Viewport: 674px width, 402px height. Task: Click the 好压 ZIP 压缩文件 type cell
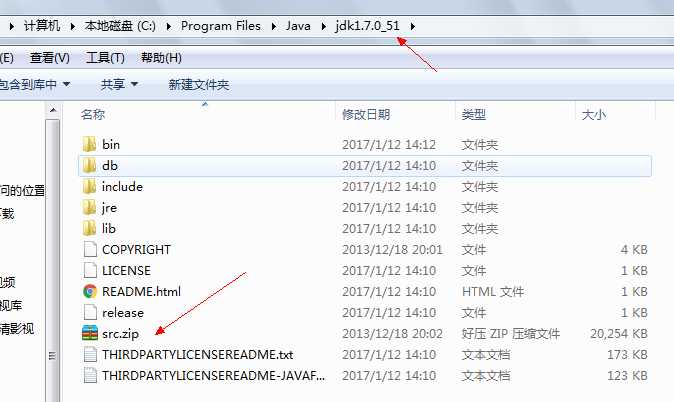tap(511, 334)
